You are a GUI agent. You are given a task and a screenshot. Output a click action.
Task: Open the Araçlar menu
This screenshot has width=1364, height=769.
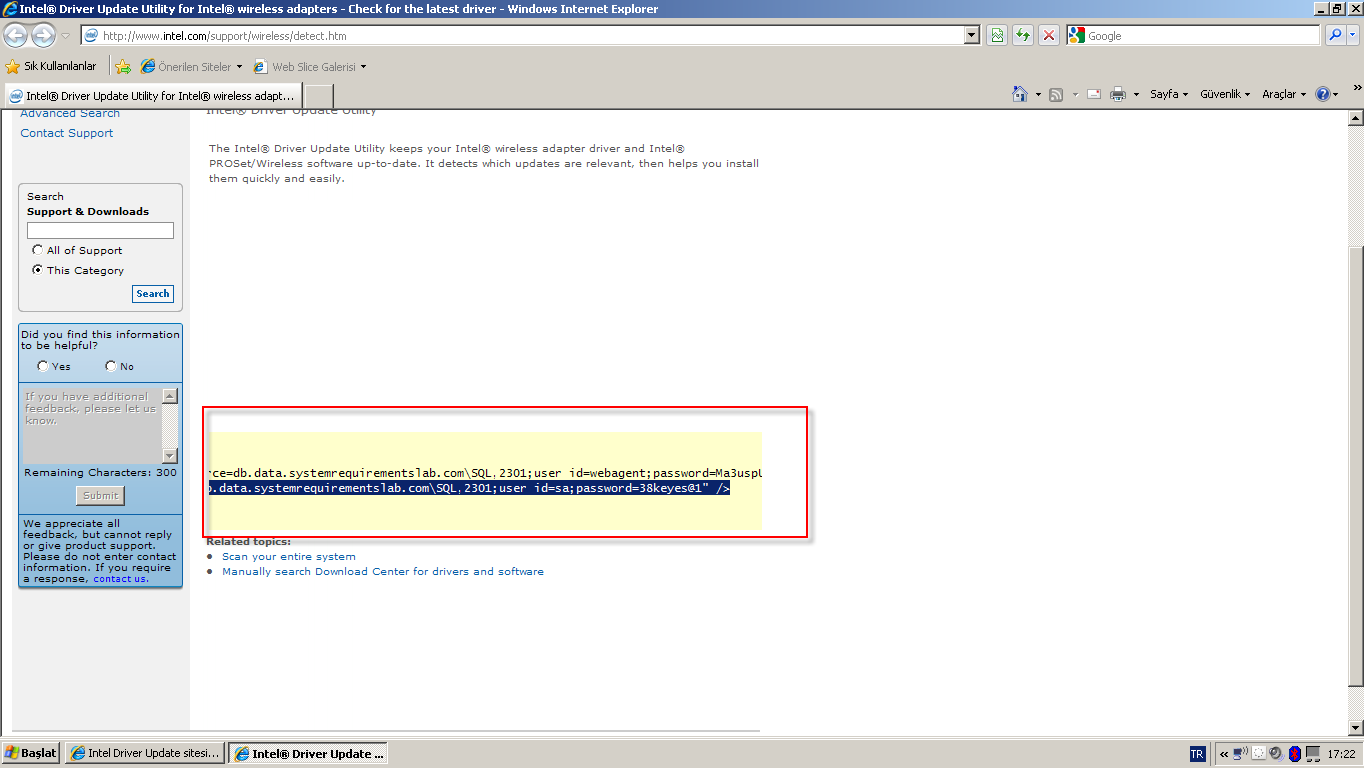pyautogui.click(x=1285, y=94)
